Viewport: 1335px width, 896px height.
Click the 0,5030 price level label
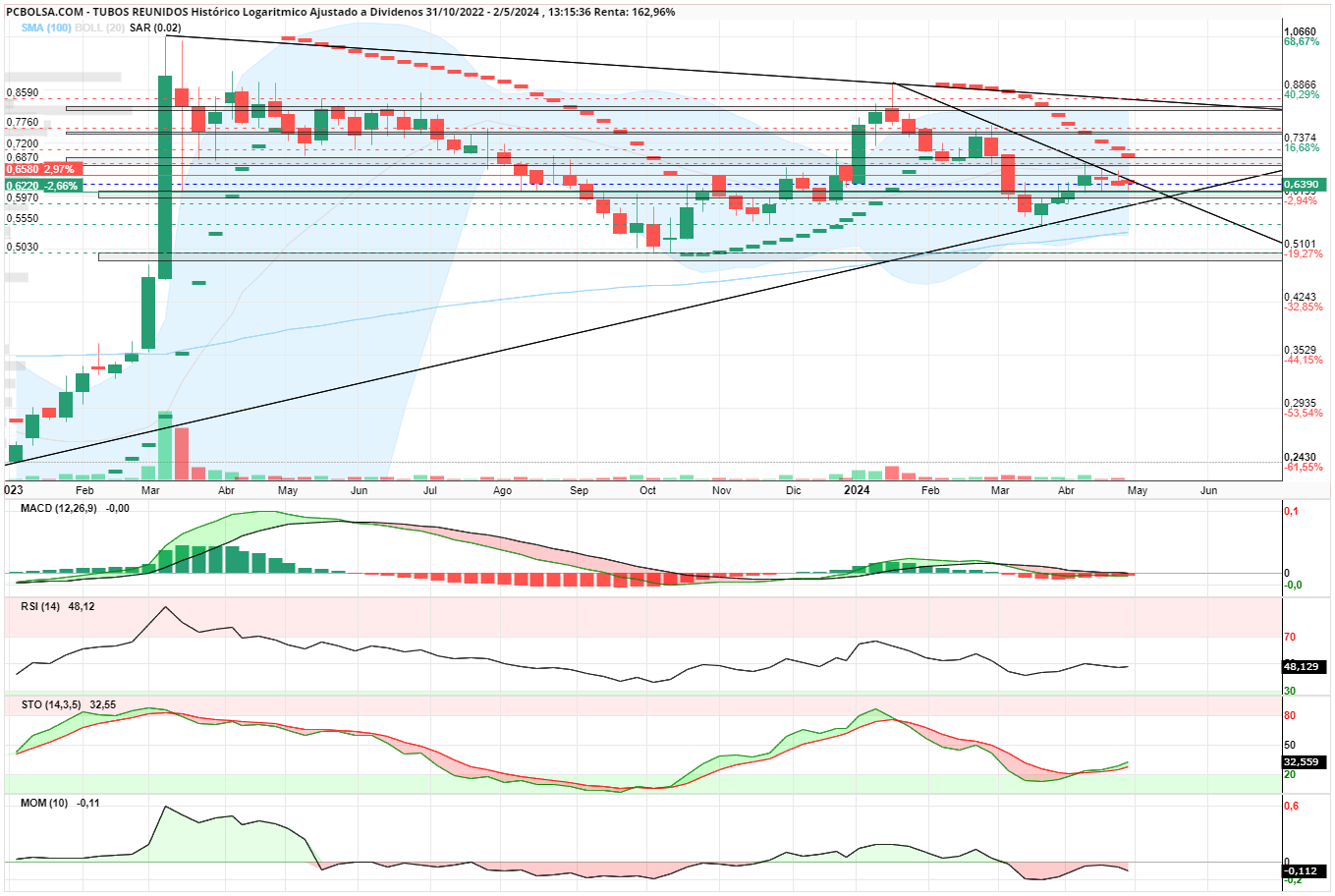point(23,248)
